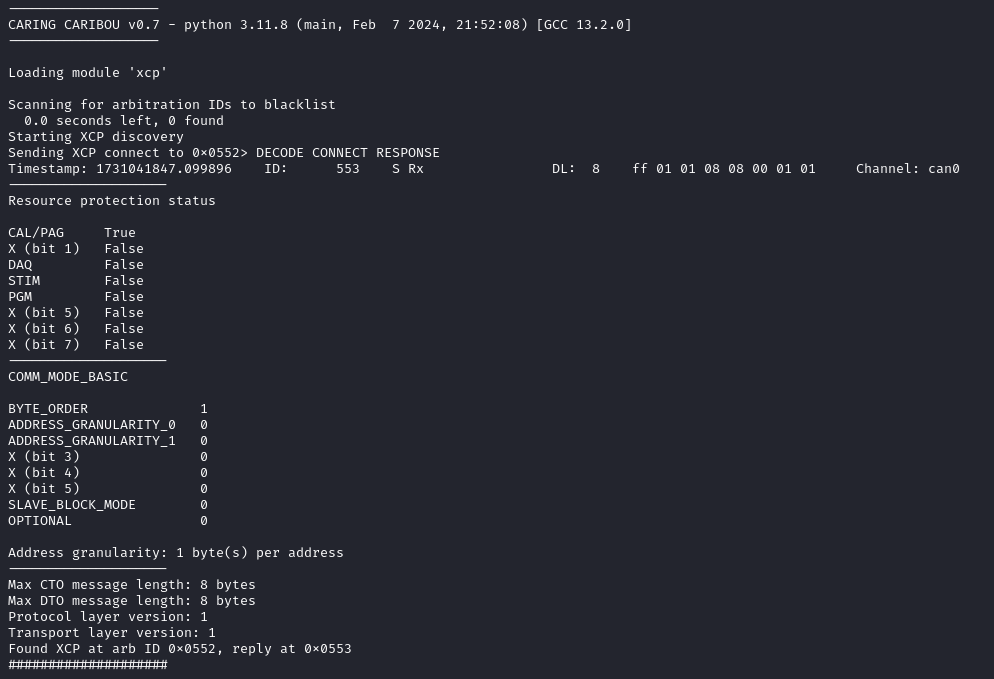Click the "Protocol layer version: 1" line
Image resolution: width=994 pixels, height=679 pixels.
pos(108,616)
